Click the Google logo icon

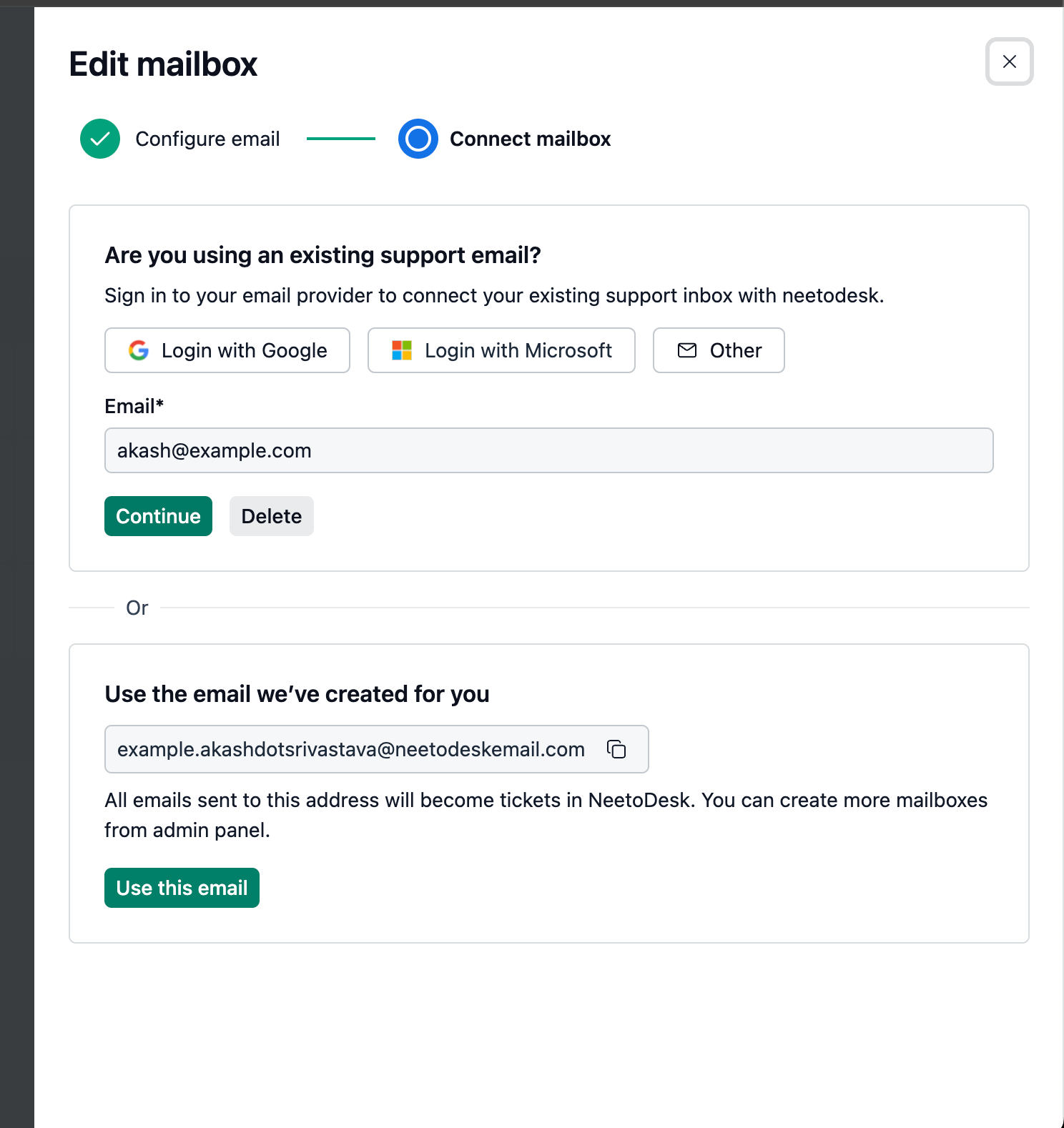click(139, 350)
